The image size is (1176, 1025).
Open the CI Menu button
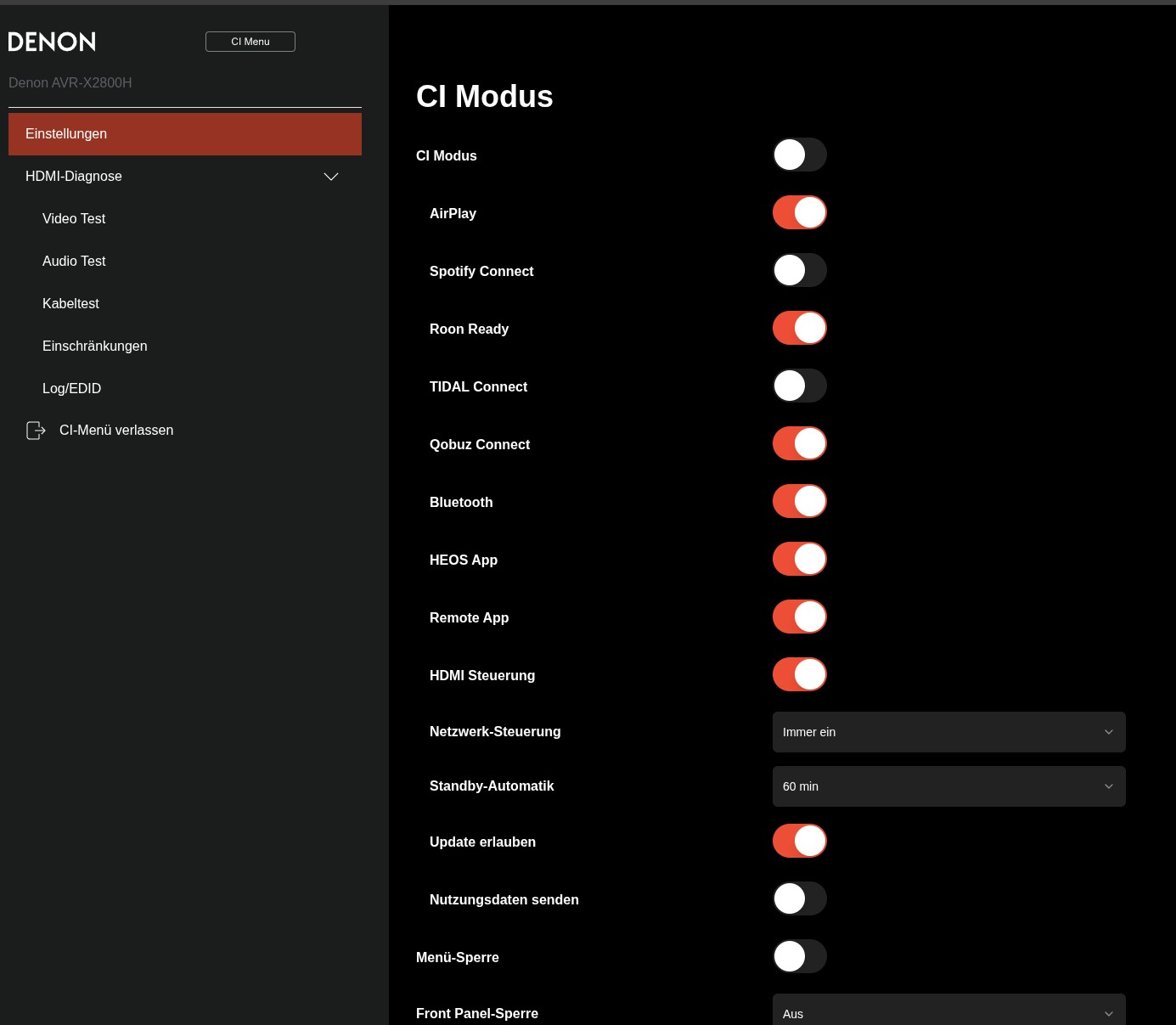click(x=250, y=42)
